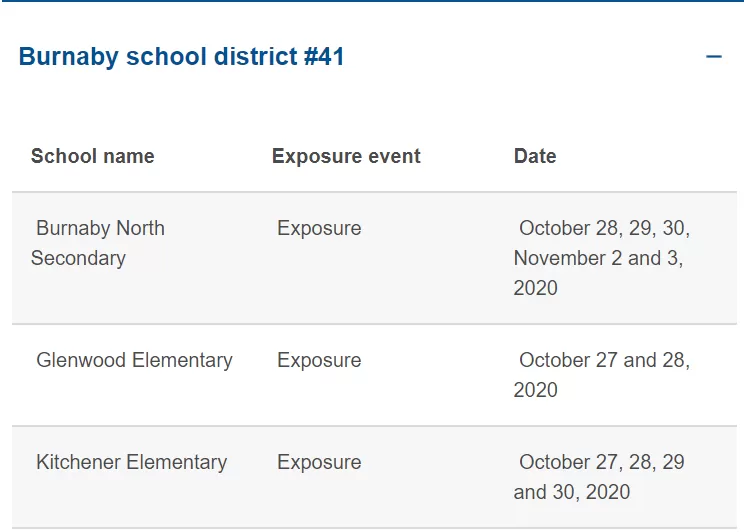Click Exposure in Burnaby North Secondary row
This screenshot has width=744, height=532.
click(319, 228)
